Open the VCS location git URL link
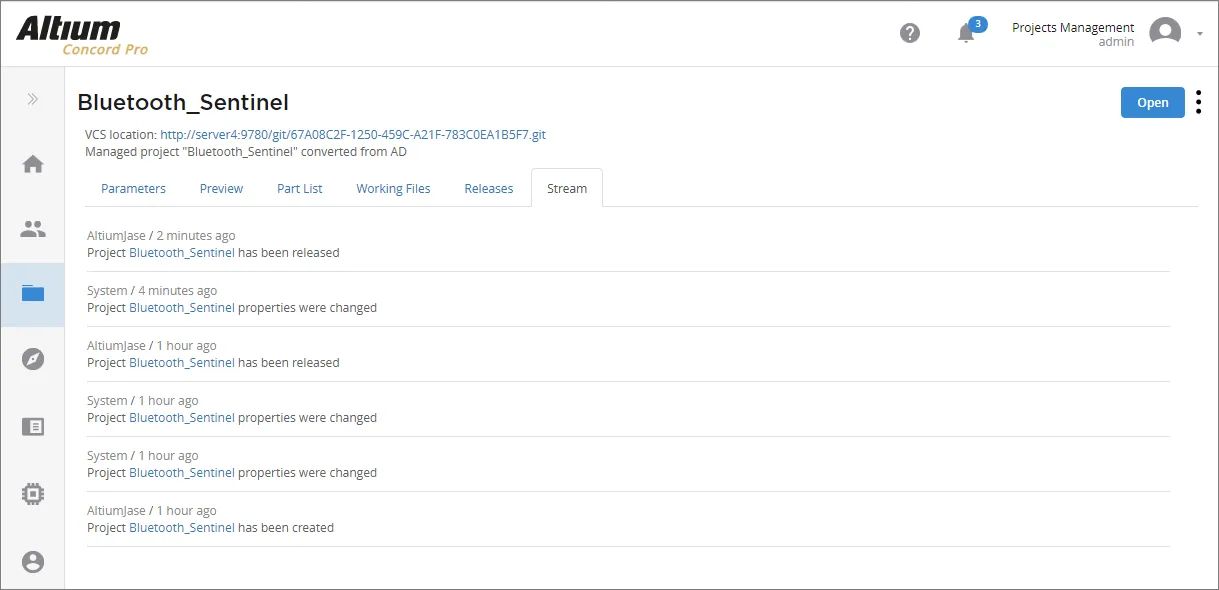Image resolution: width=1219 pixels, height=590 pixels. point(353,134)
